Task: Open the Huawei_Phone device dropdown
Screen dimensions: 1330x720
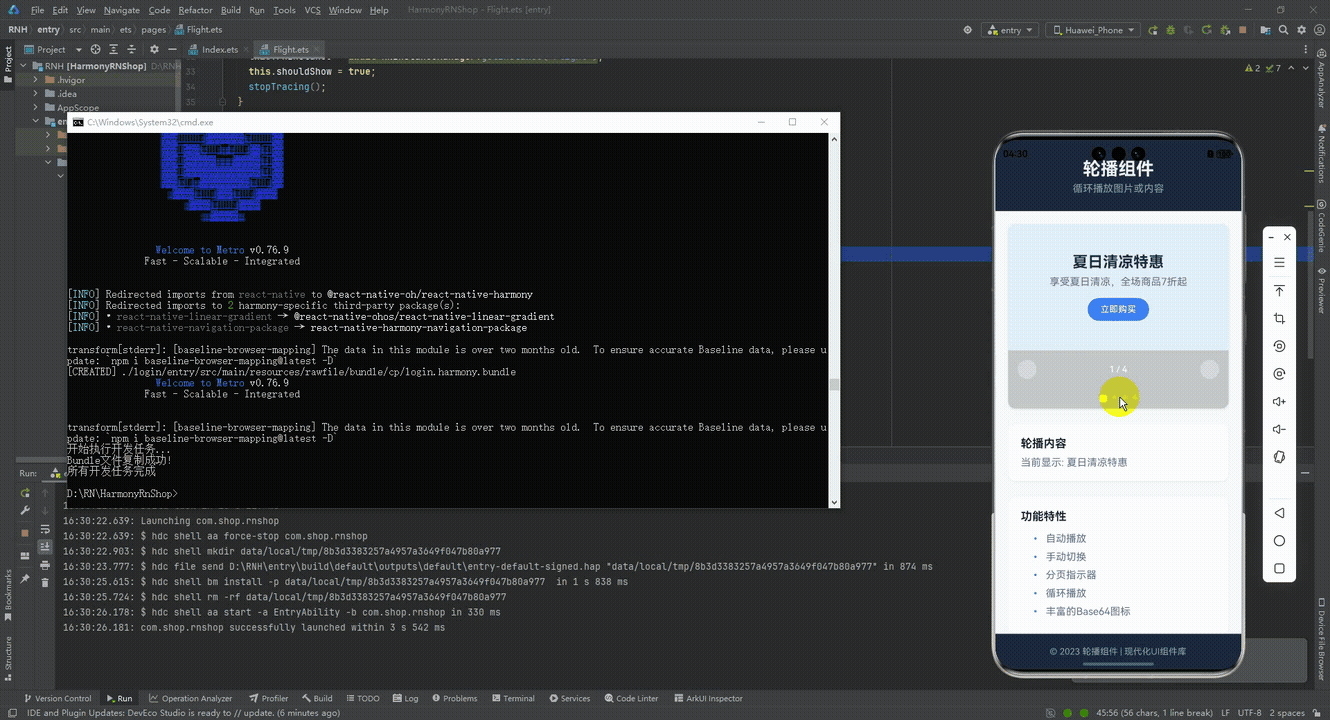Action: pos(1093,30)
